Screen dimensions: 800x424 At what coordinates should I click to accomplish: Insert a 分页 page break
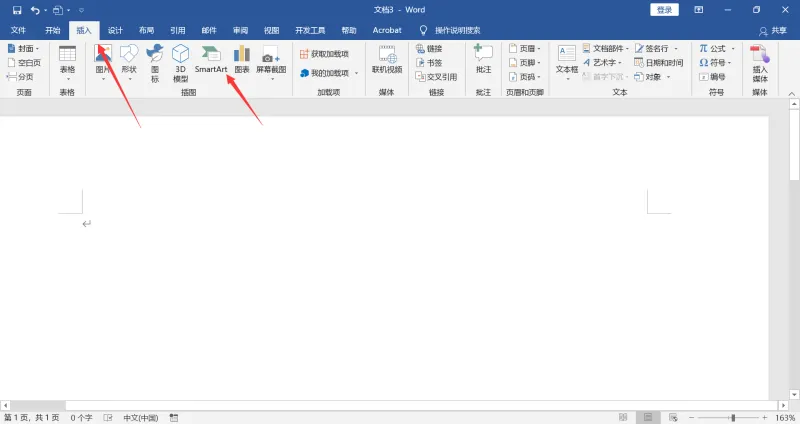click(20, 77)
